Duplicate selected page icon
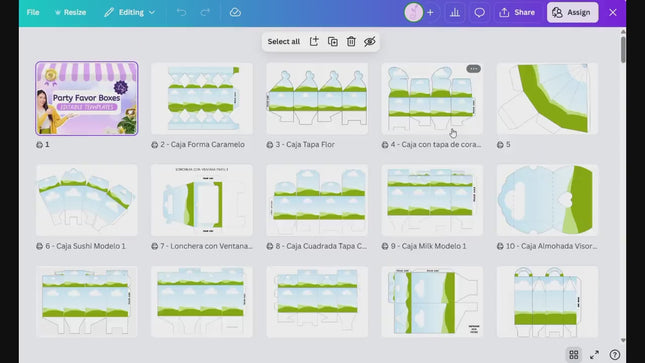This screenshot has width=645, height=363. [x=333, y=42]
